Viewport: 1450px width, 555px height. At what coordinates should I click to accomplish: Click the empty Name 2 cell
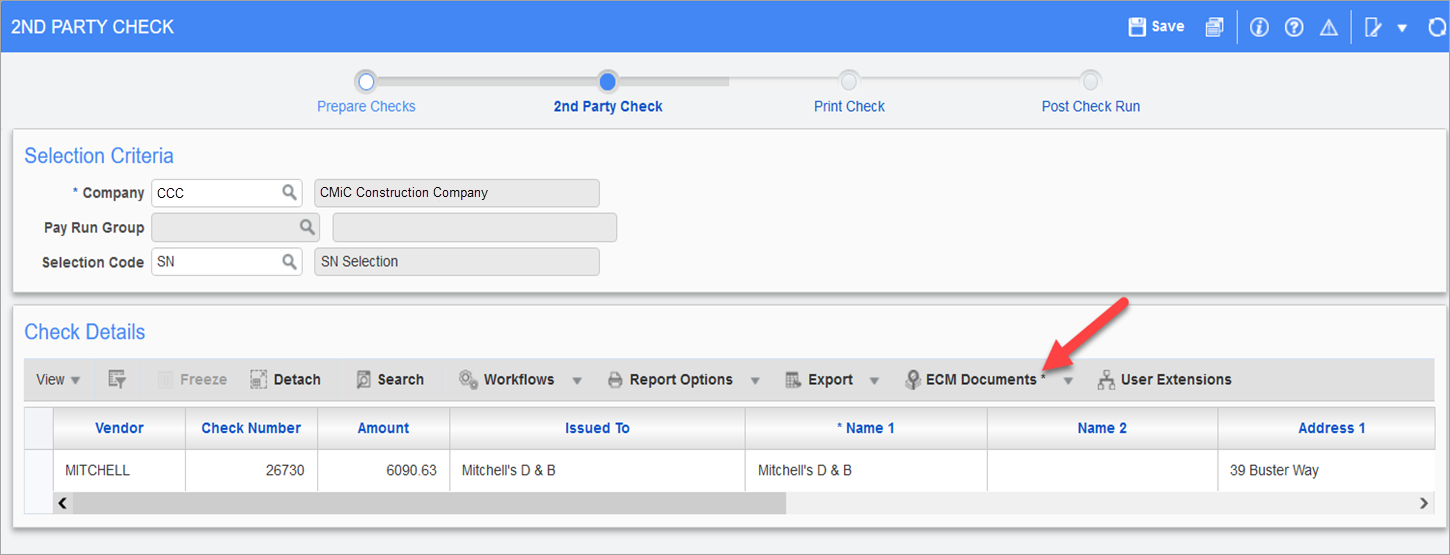click(x=1102, y=470)
